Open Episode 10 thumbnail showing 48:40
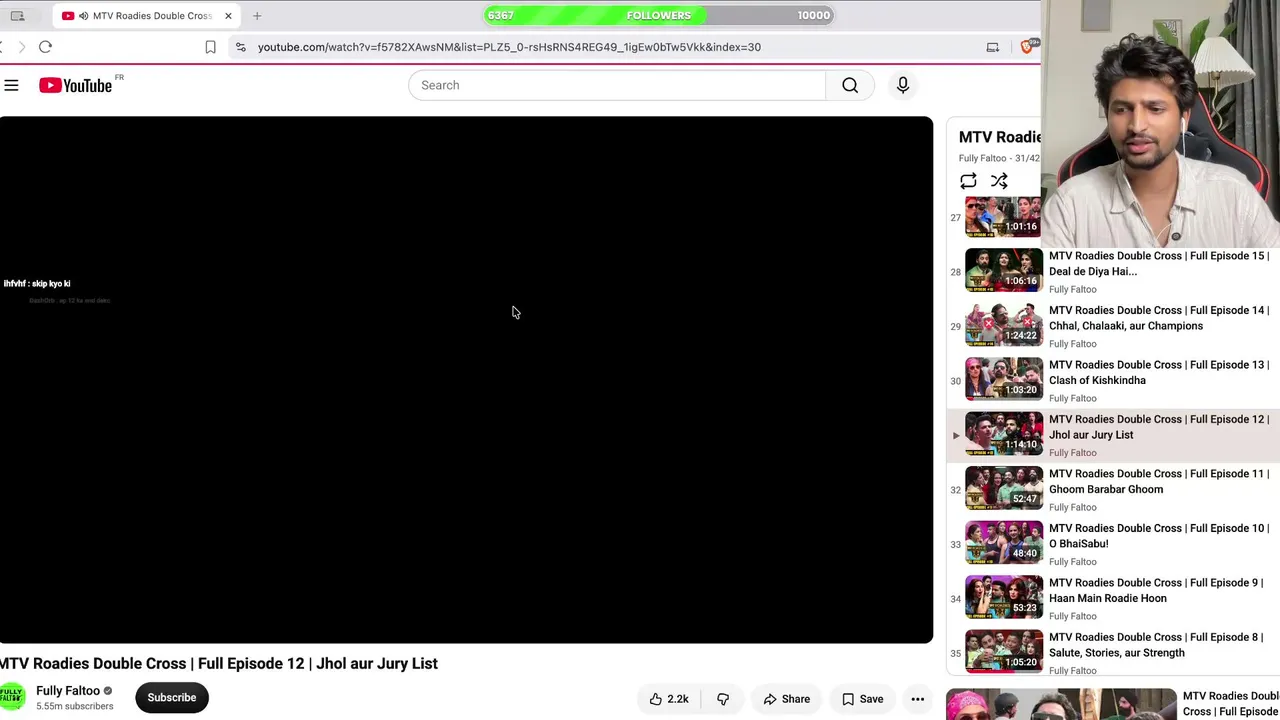Viewport: 1280px width, 720px height. coord(1003,542)
